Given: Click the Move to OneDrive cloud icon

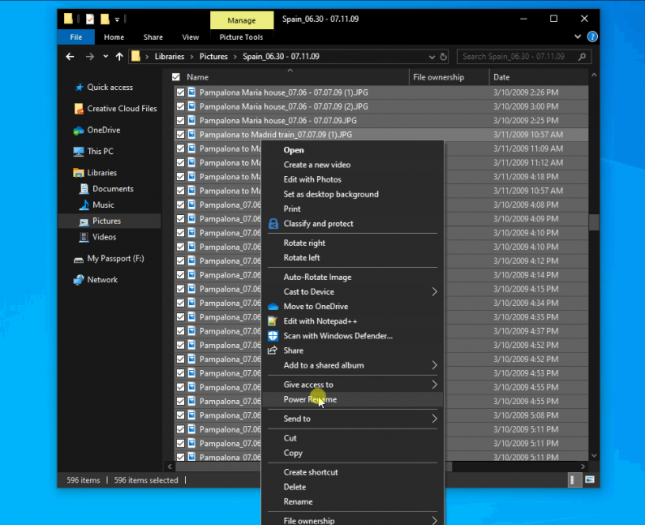Looking at the screenshot, I should pos(273,307).
